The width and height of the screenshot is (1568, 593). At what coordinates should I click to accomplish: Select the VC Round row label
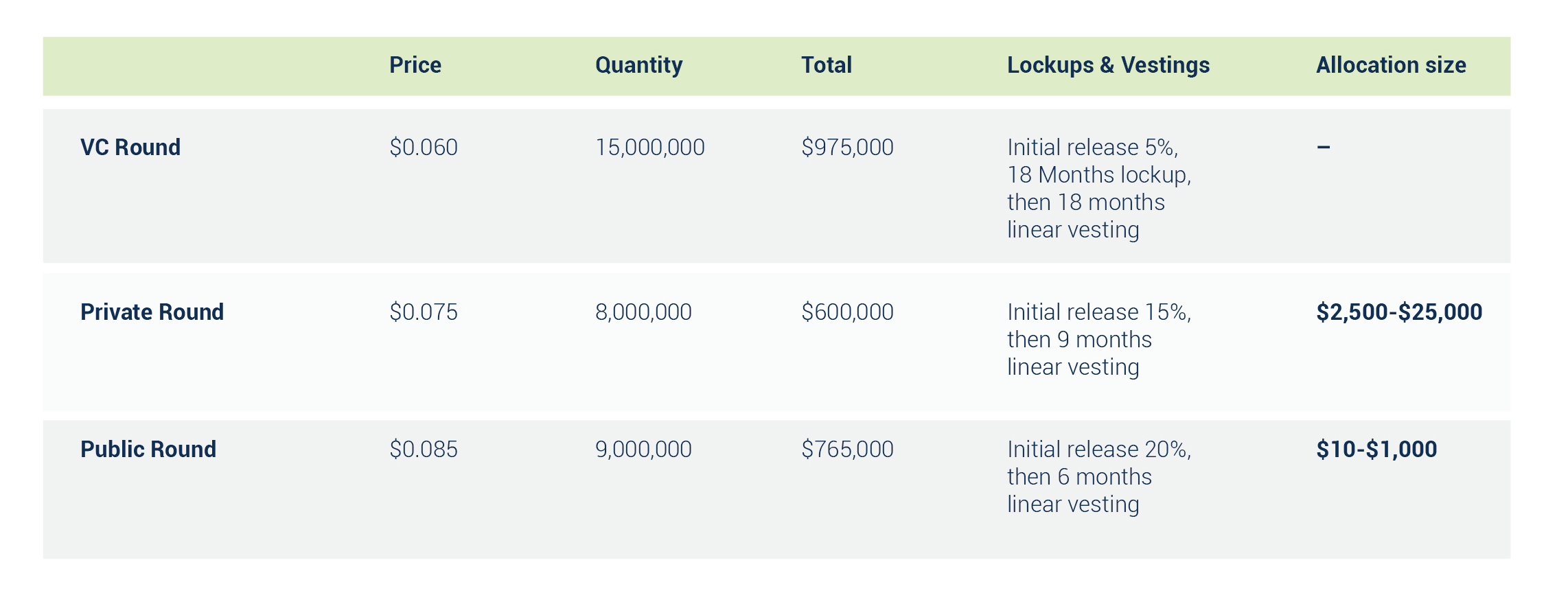[x=130, y=148]
